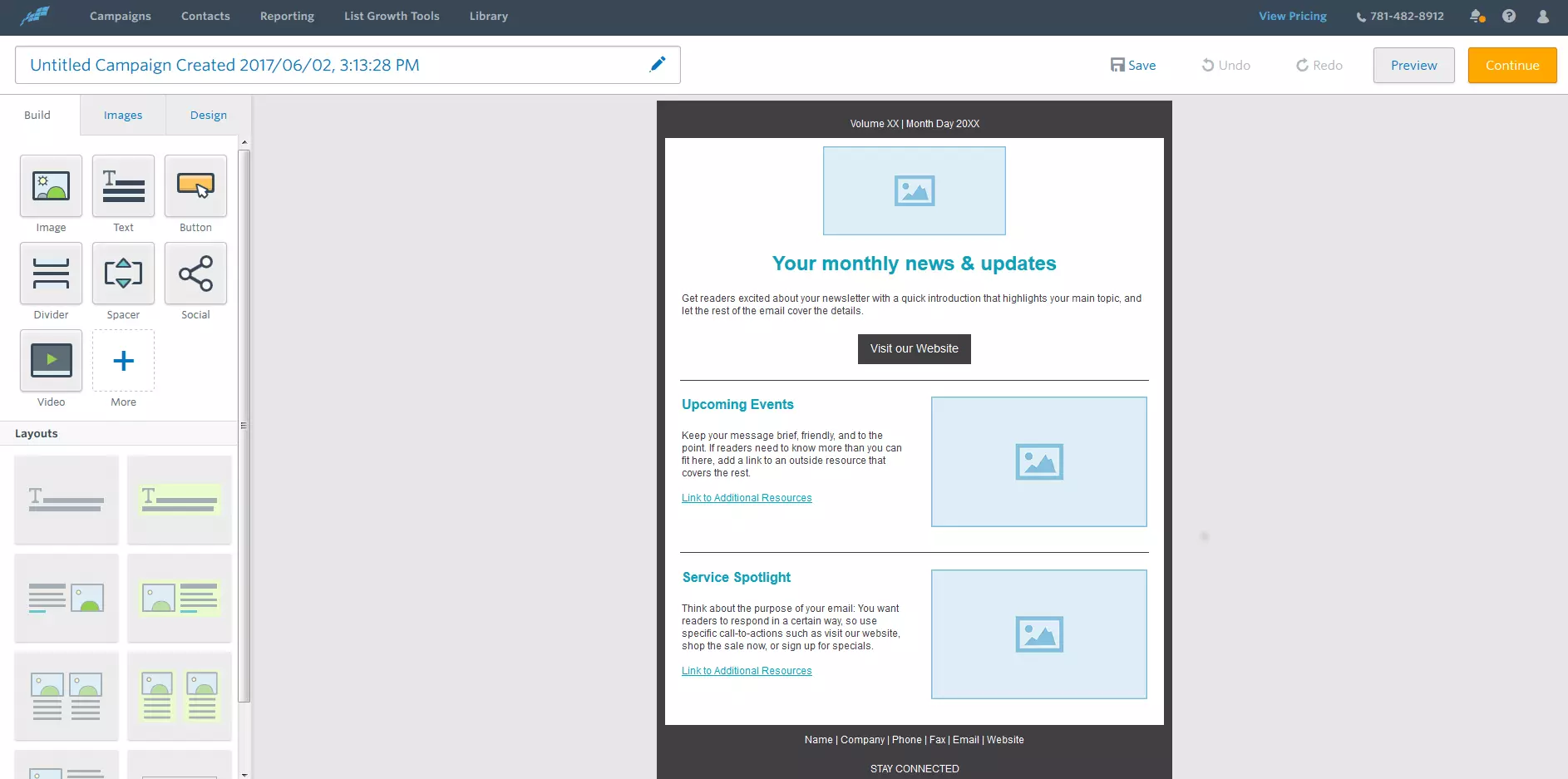
Task: Choose the two-column image layout thumbnail
Action: (67, 696)
